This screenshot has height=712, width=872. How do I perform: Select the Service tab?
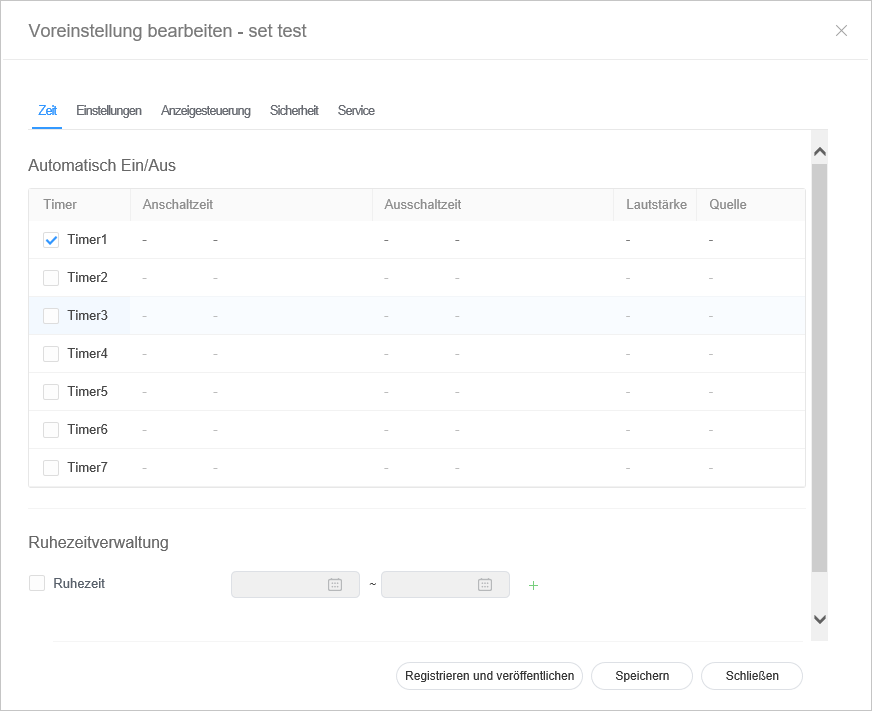pyautogui.click(x=356, y=111)
